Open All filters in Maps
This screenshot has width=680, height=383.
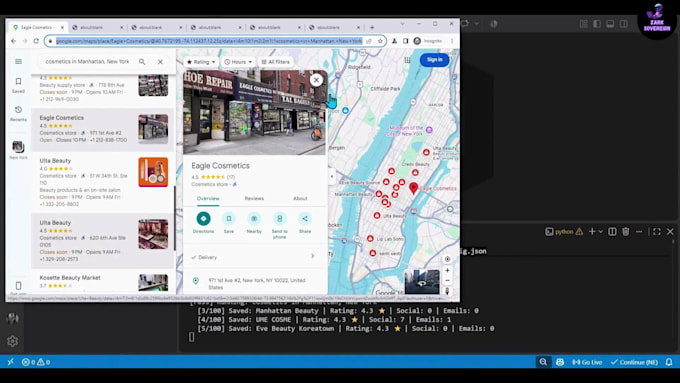point(275,62)
